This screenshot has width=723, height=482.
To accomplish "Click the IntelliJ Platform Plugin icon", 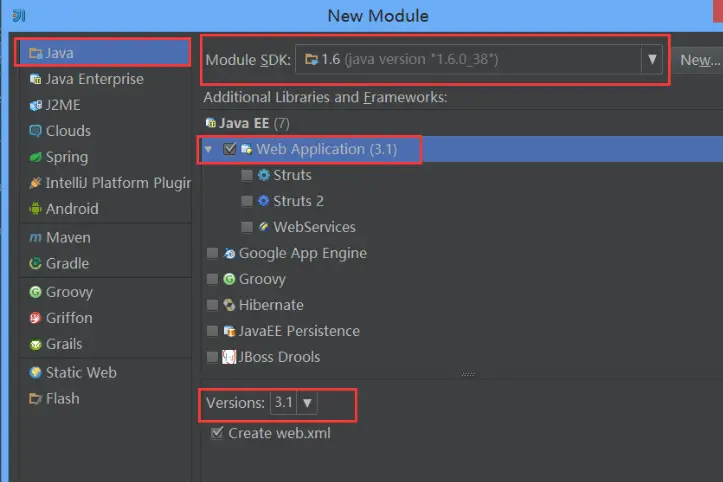I will pos(36,183).
